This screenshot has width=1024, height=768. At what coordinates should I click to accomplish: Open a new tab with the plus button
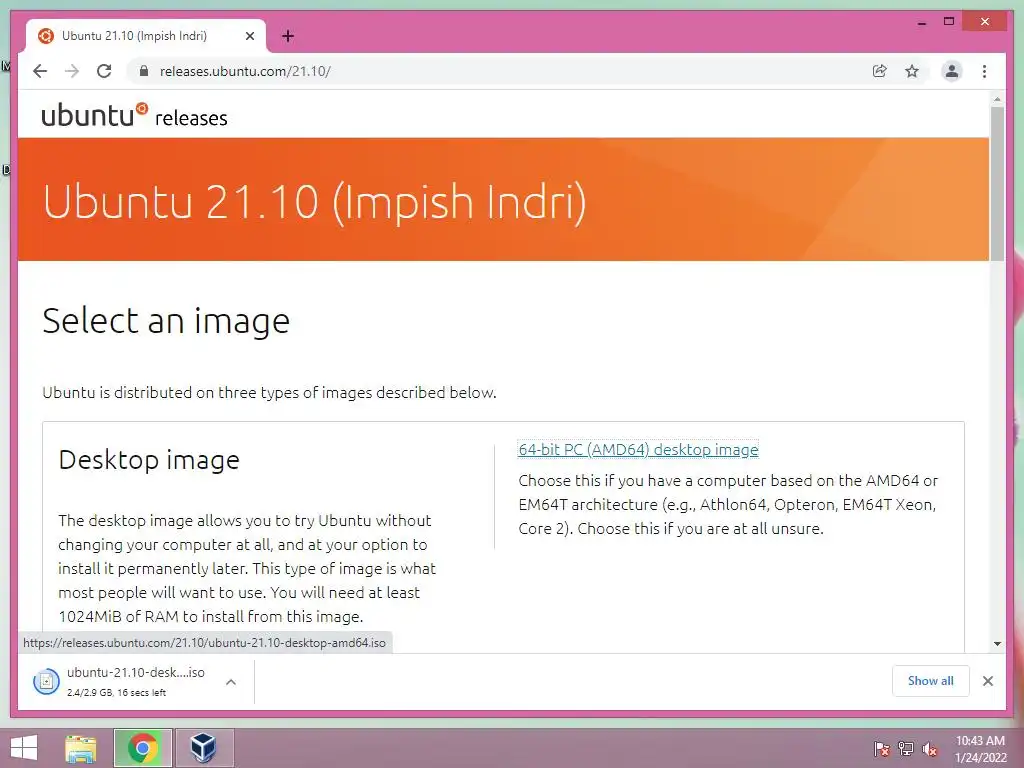click(288, 36)
